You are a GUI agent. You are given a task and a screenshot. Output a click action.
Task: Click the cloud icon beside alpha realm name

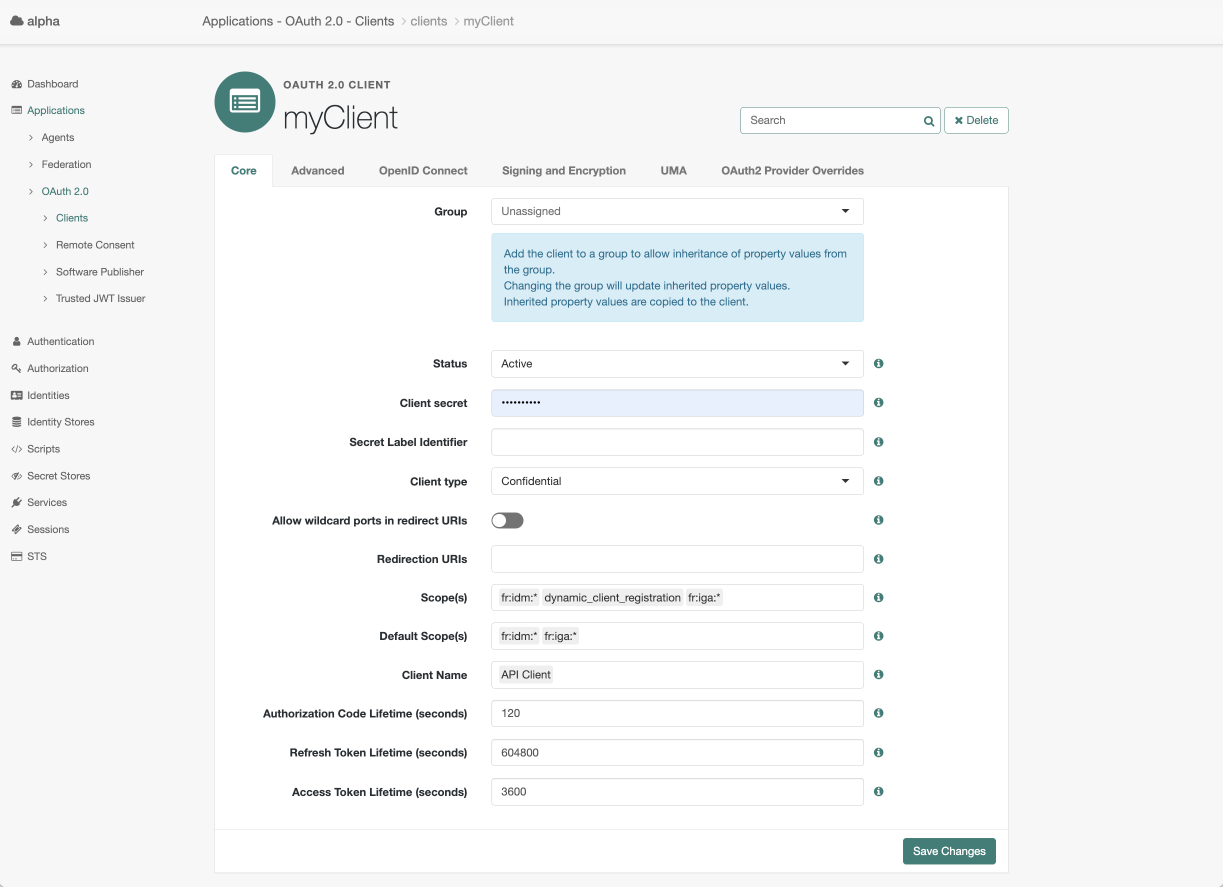point(15,19)
